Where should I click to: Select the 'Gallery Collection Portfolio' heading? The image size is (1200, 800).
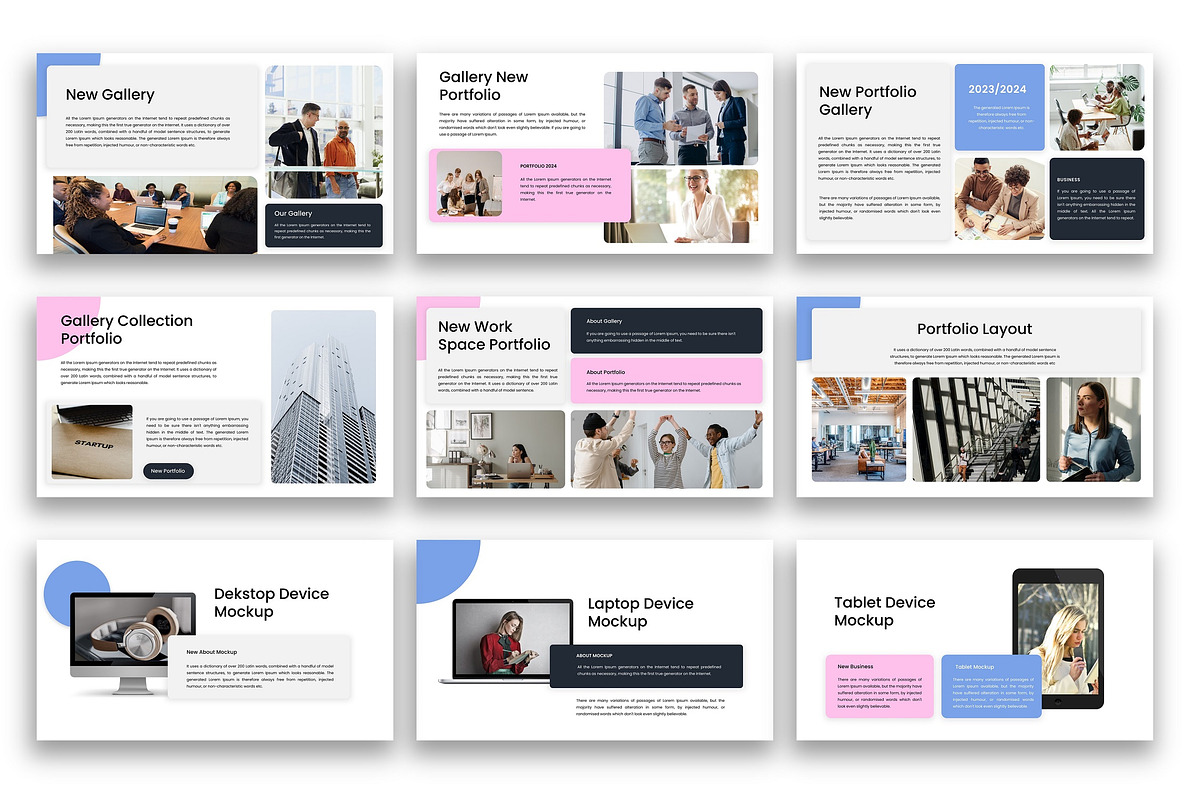127,330
